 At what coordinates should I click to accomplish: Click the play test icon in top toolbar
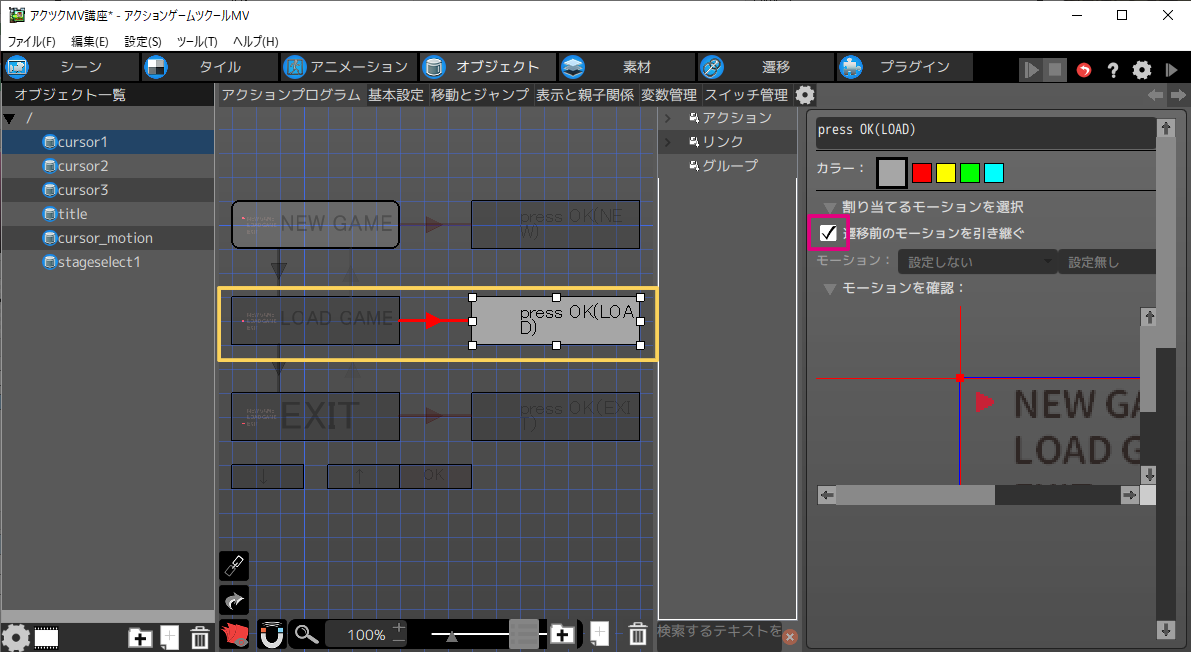point(1030,69)
